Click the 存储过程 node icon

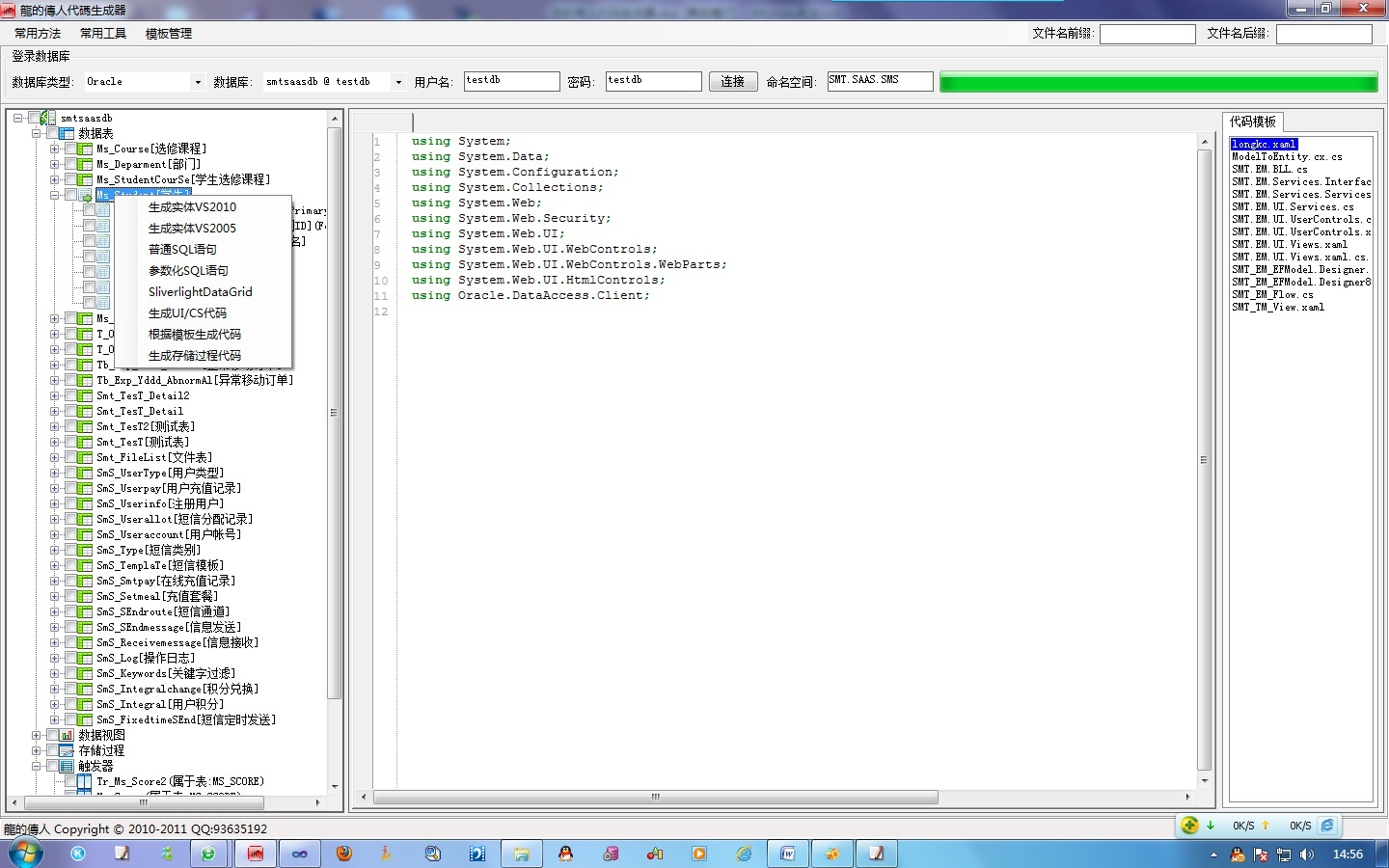click(67, 750)
